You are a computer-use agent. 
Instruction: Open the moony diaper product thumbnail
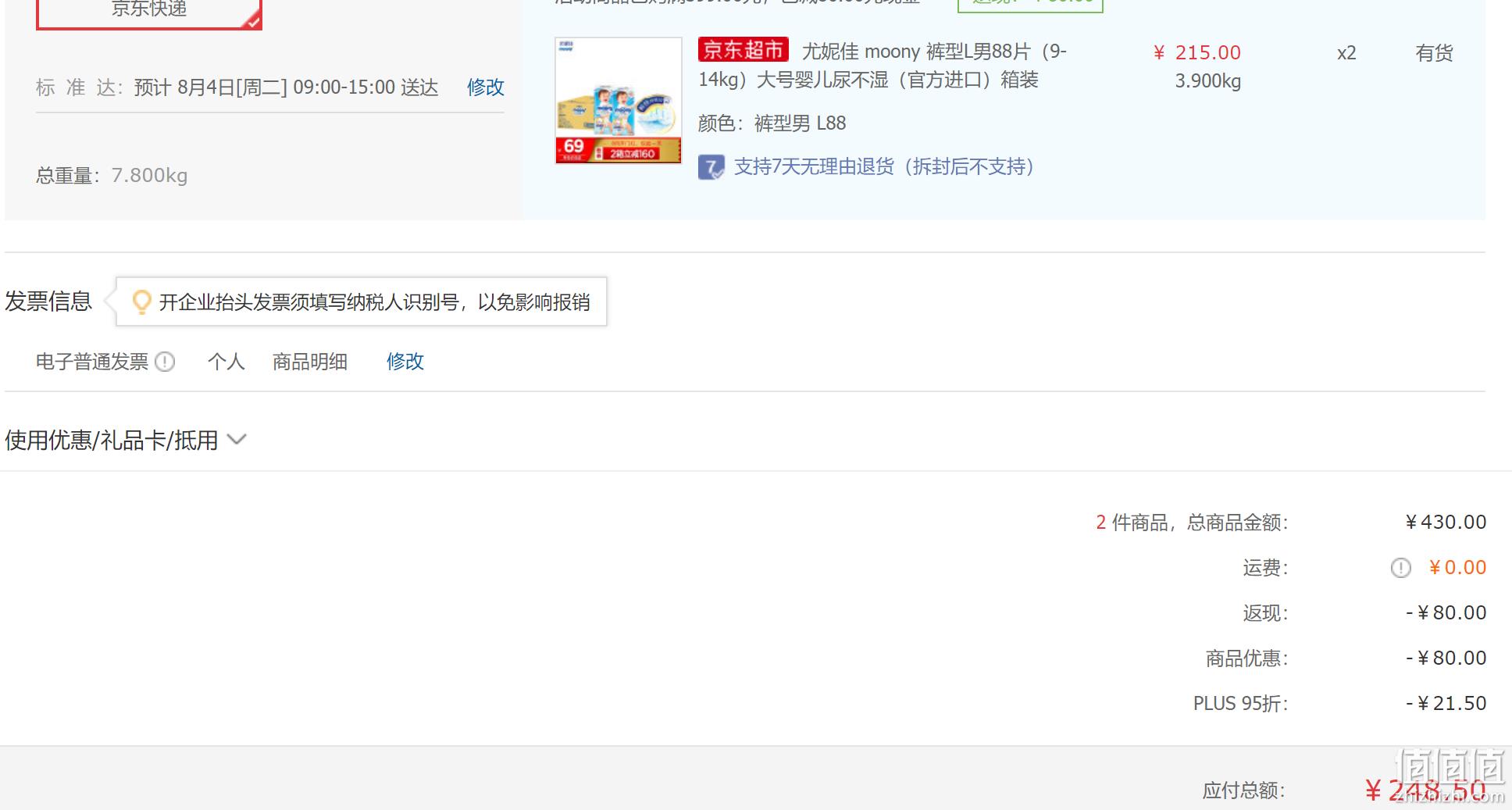[619, 100]
